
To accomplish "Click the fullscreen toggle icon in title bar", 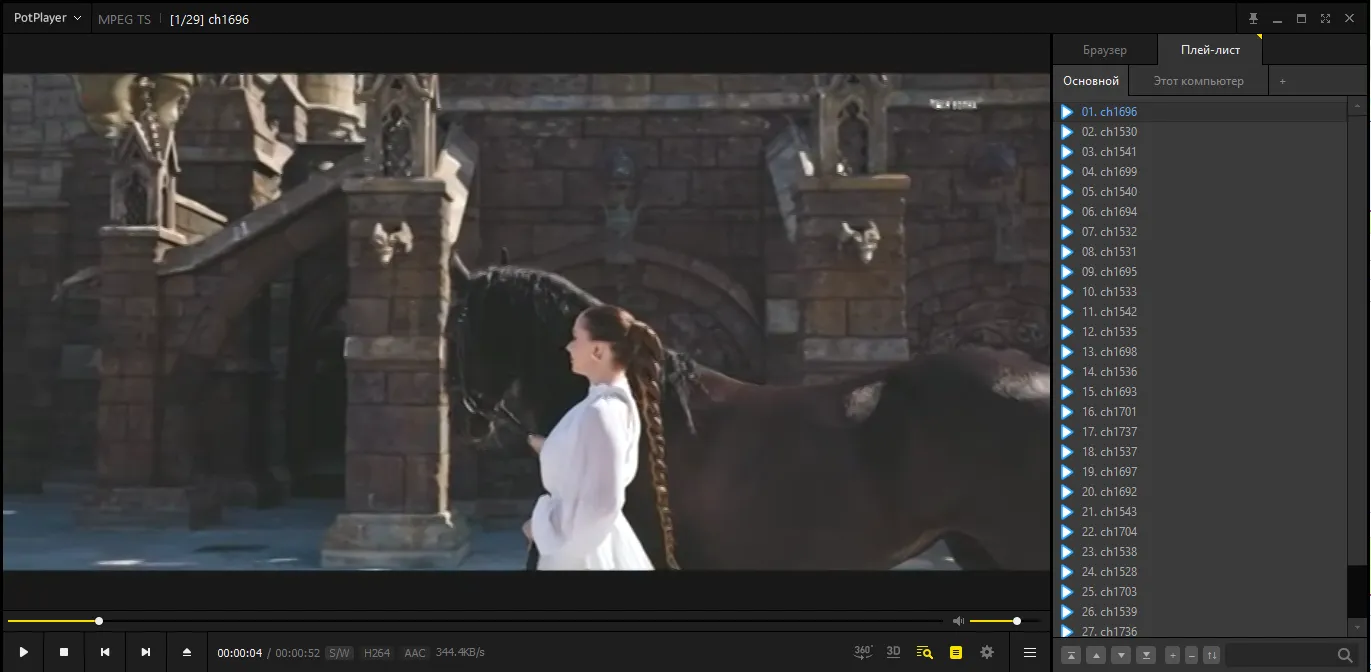I will click(x=1325, y=18).
